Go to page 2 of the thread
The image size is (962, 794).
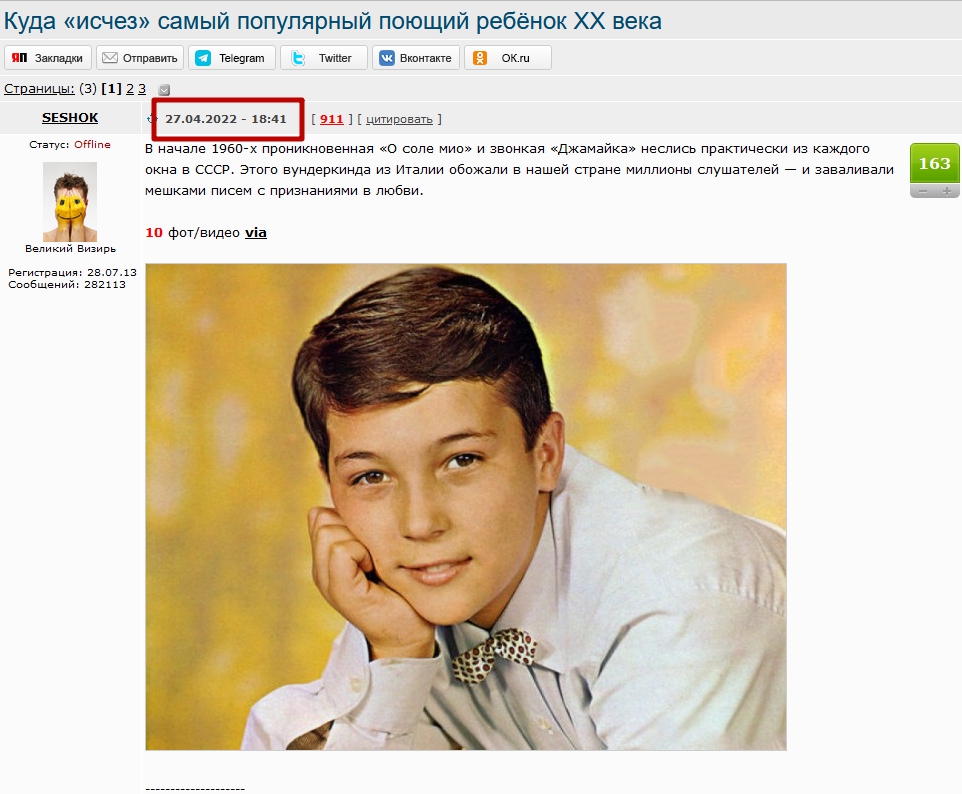point(129,88)
